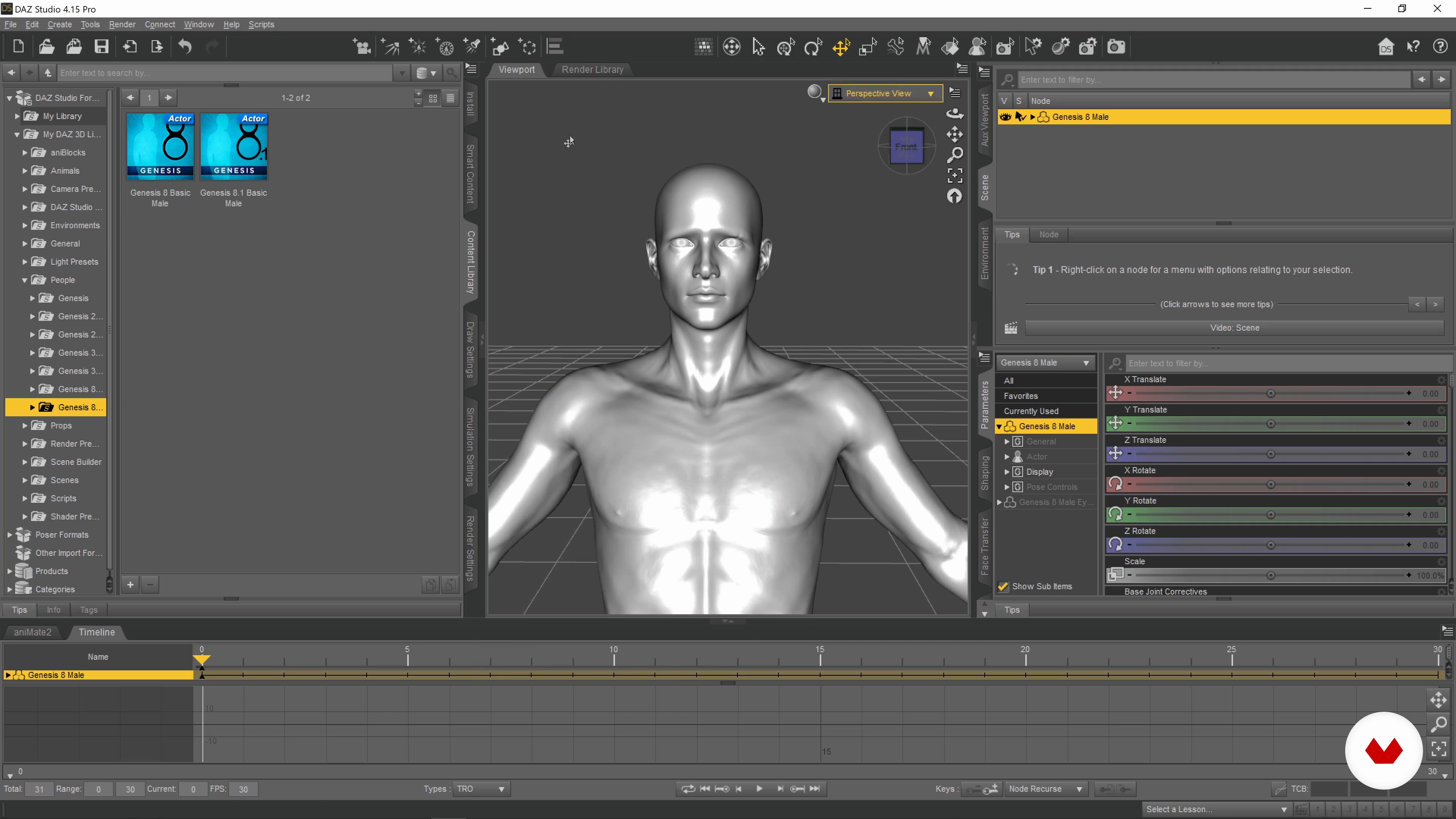Click the Video: Scene button
Viewport: 1456px width, 819px height.
(x=1235, y=328)
